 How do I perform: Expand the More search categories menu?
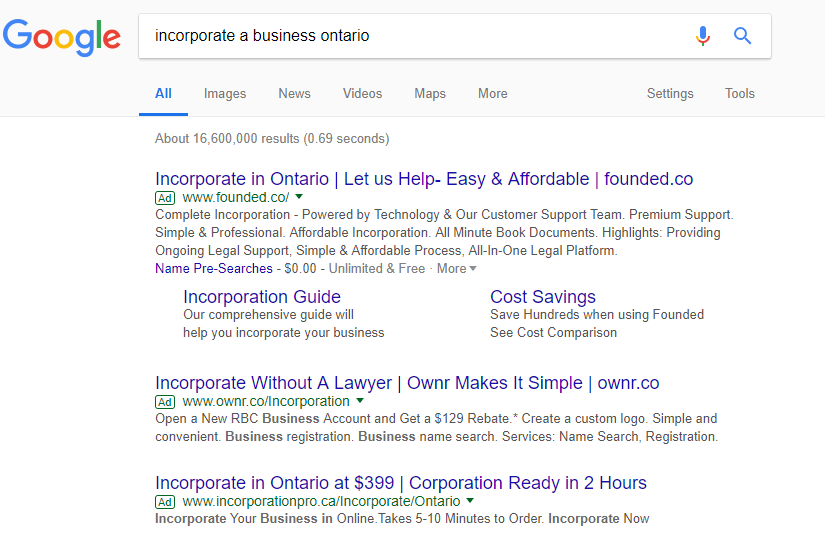point(492,94)
